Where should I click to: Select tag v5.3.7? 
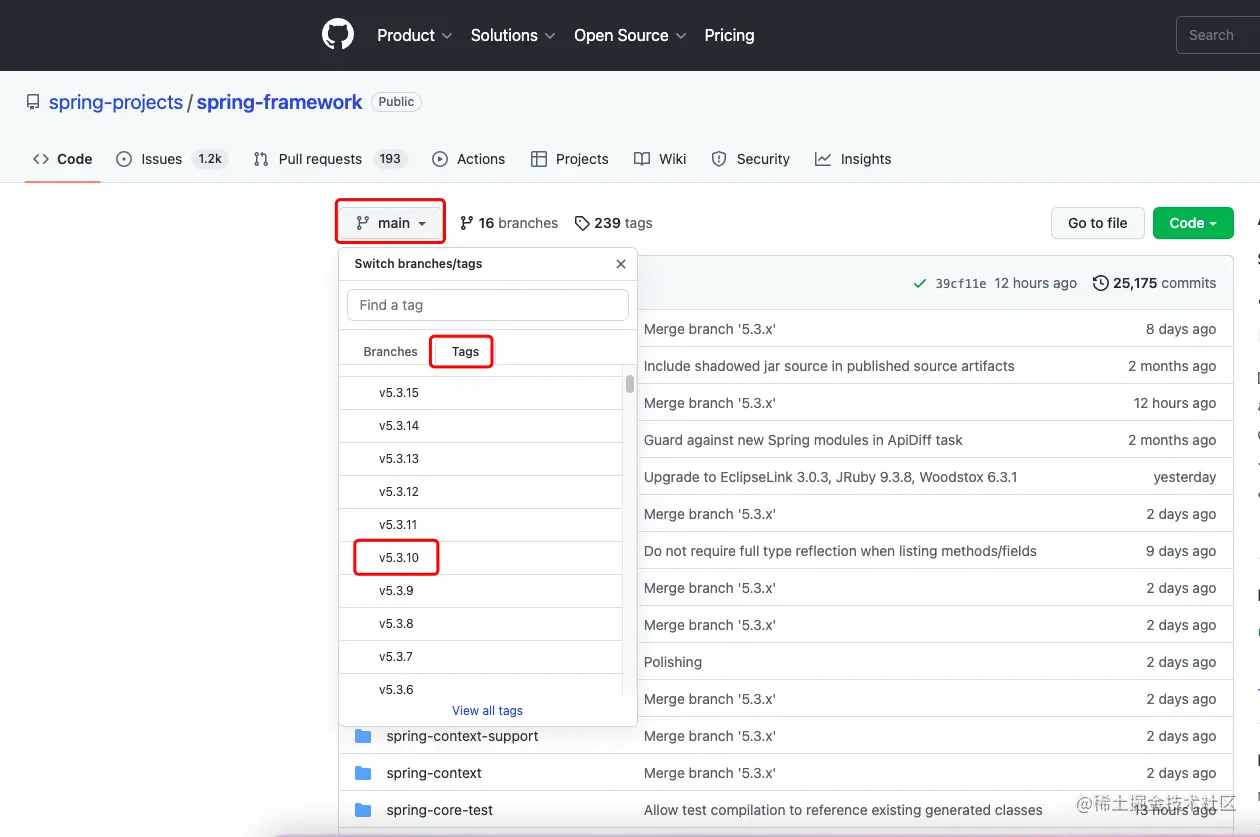[481, 657]
